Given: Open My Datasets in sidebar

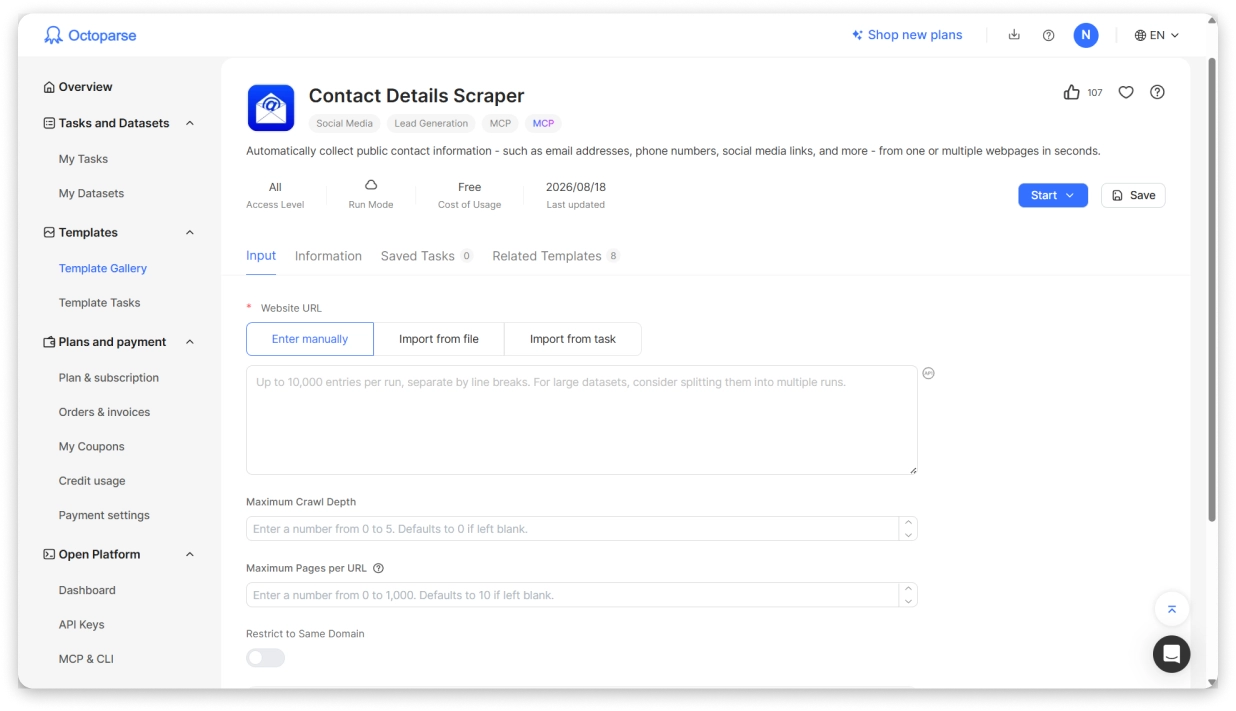Looking at the screenshot, I should tap(91, 193).
